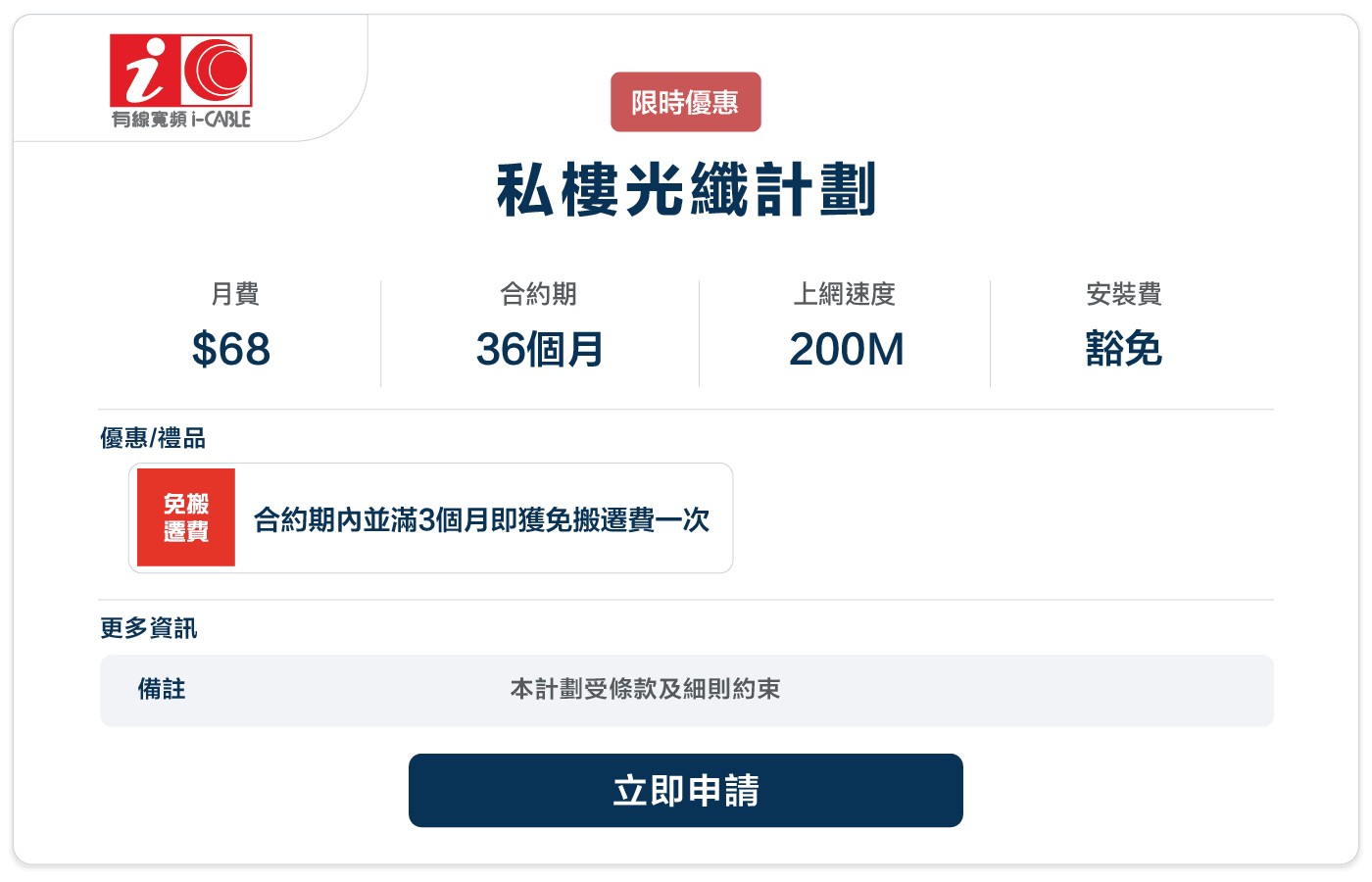
Task: Click the 月費 label
Action: 235,294
